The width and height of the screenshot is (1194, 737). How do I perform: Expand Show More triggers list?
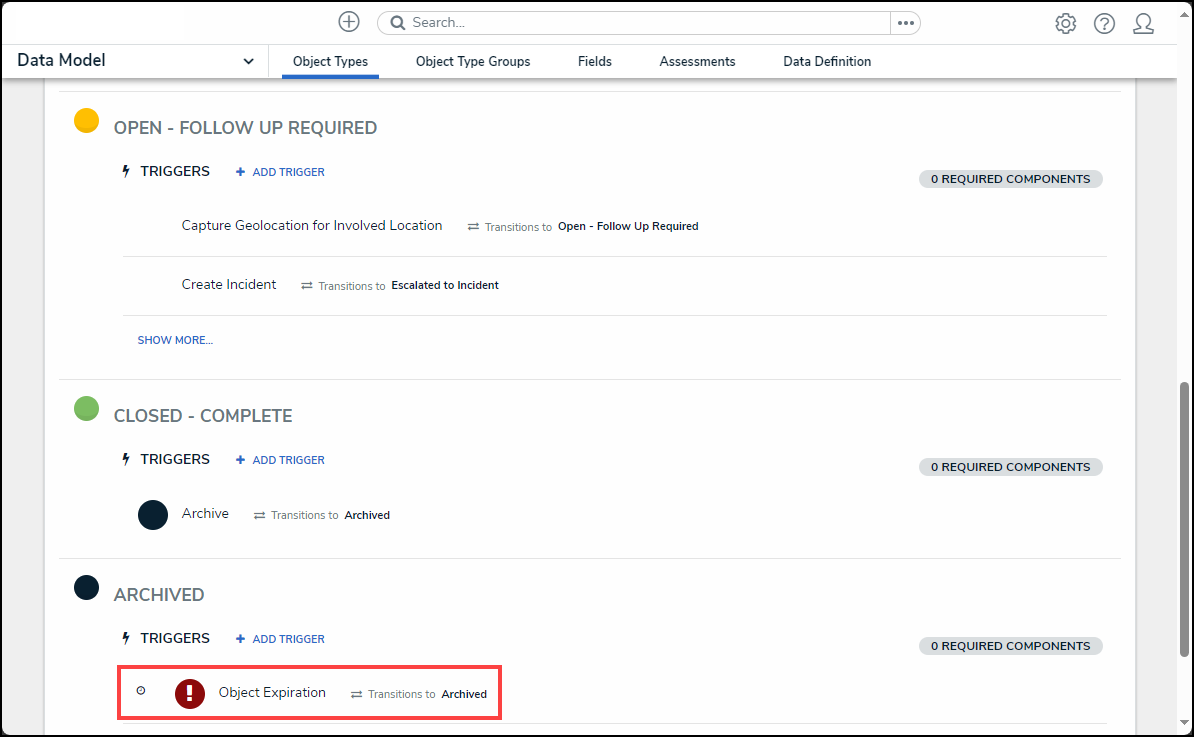click(x=175, y=340)
